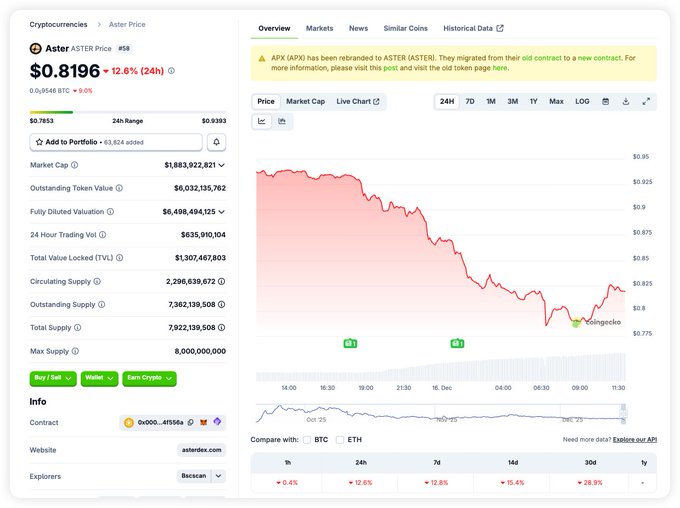This screenshot has height=508, width=680.
Task: Enable the BTC comparison checkbox
Action: [307, 439]
